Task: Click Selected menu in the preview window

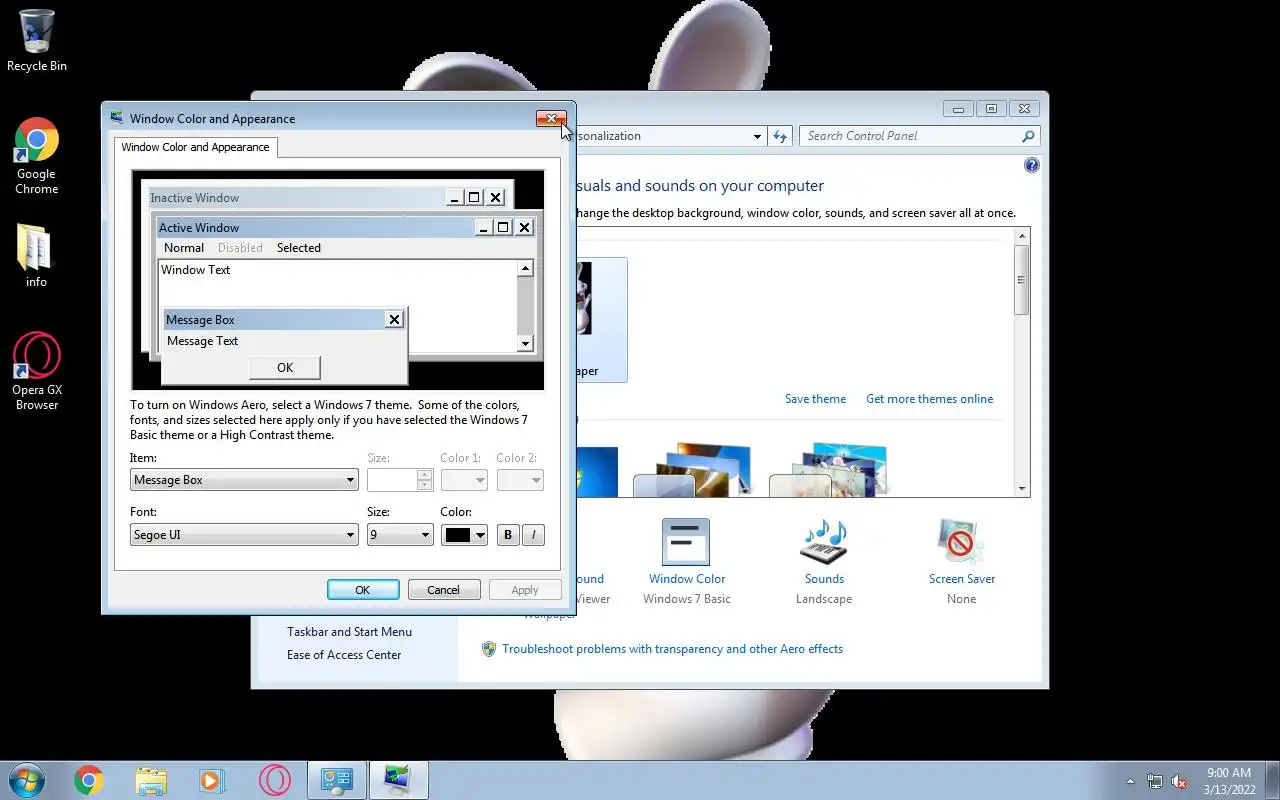Action: [299, 248]
